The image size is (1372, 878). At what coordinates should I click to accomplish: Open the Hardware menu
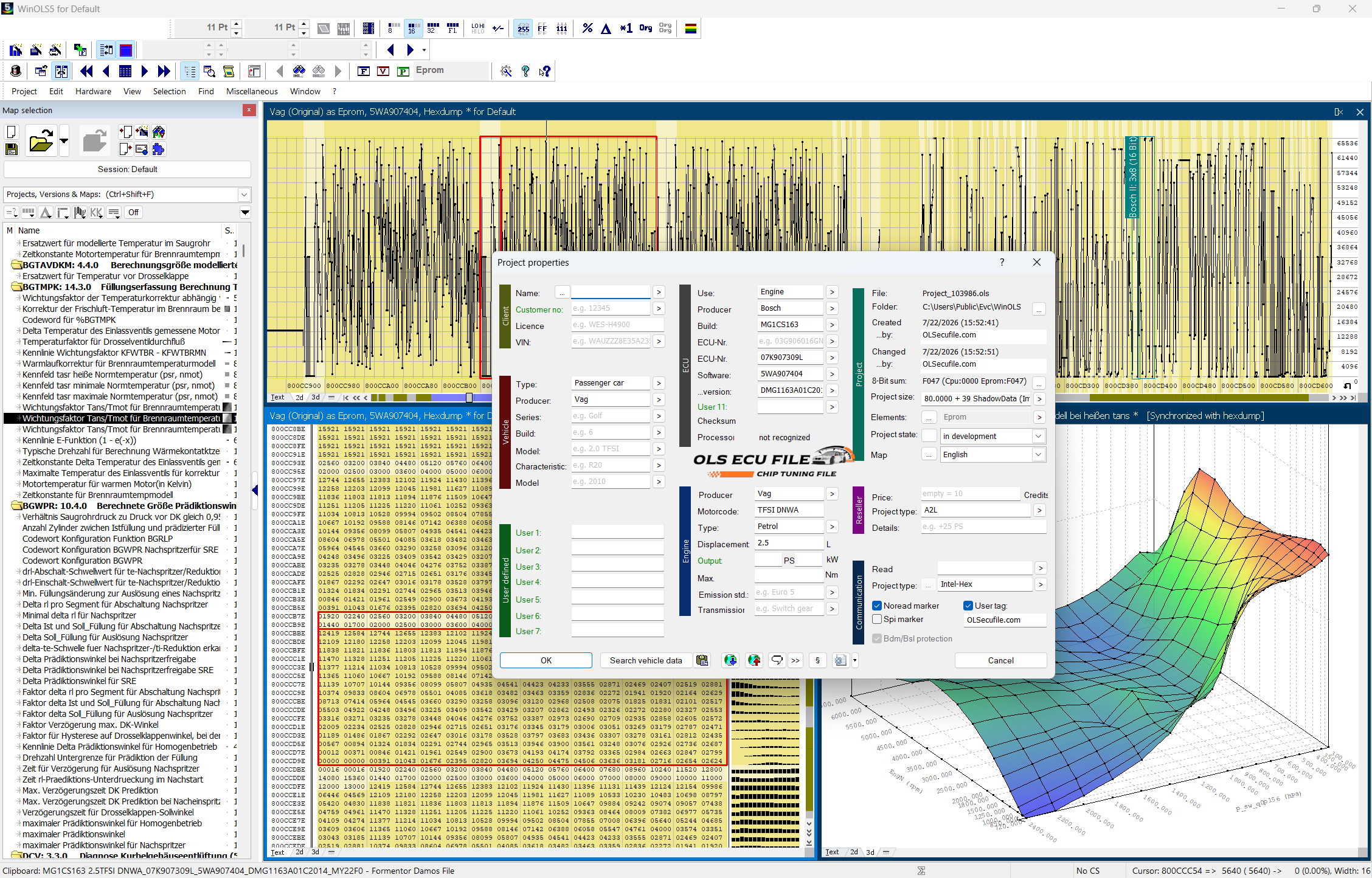pos(93,91)
